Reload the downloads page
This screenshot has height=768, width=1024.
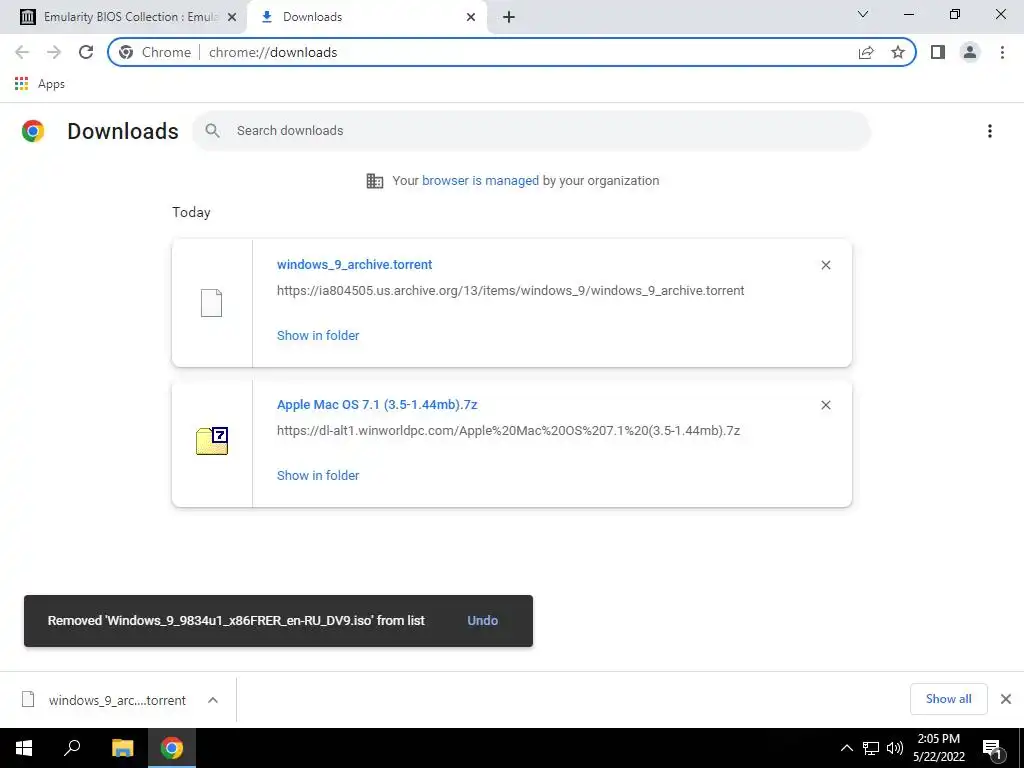(x=86, y=52)
